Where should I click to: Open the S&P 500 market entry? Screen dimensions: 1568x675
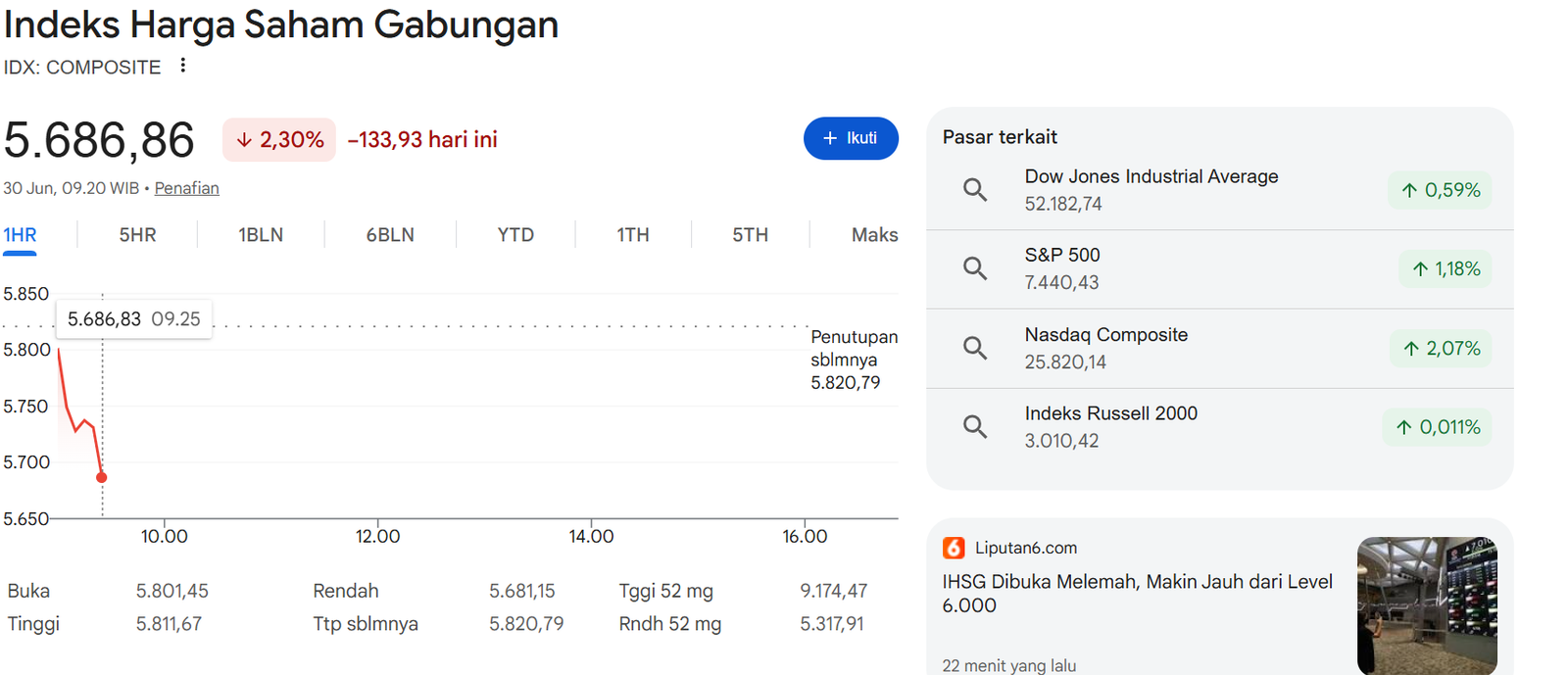pos(1219,269)
